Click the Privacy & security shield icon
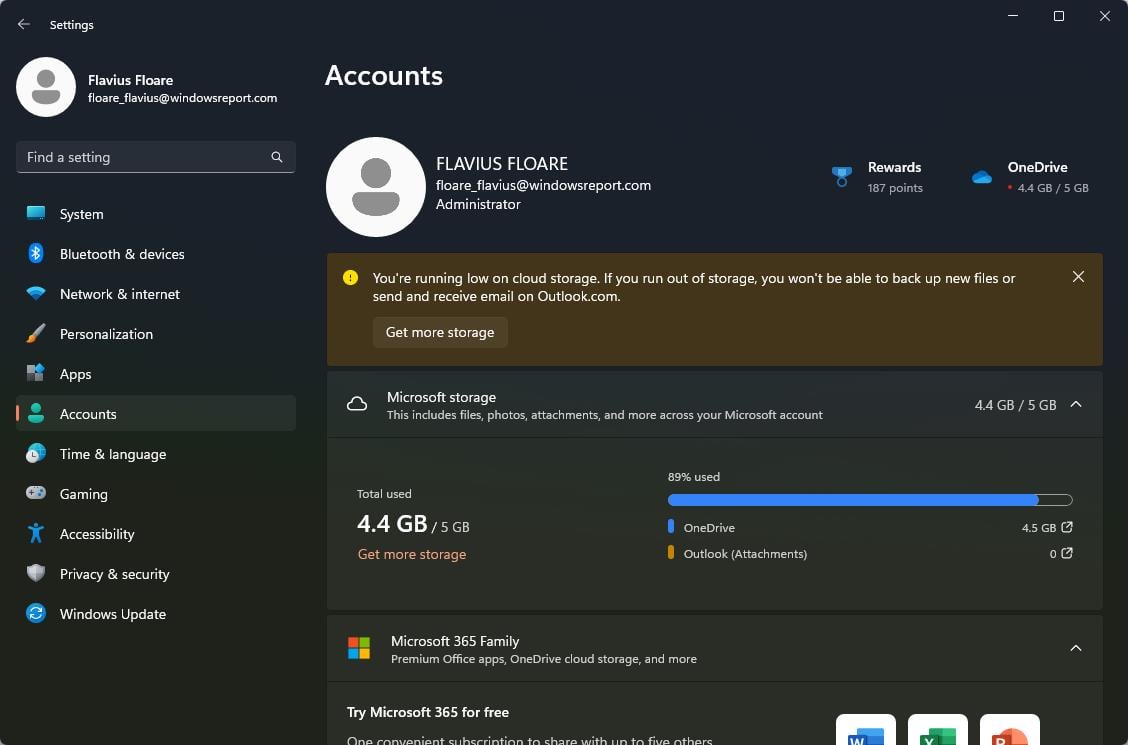The image size is (1128, 745). click(36, 573)
